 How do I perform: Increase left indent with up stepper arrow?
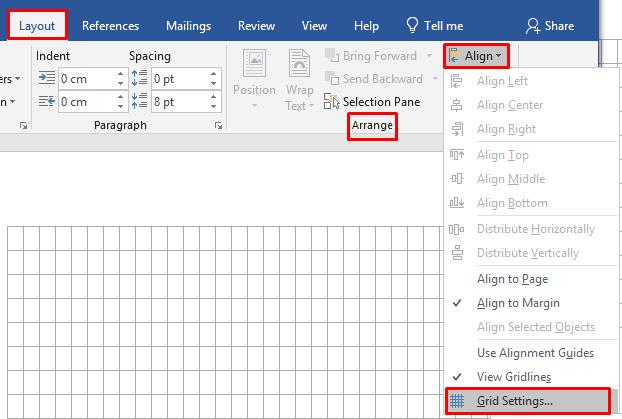pyautogui.click(x=121, y=74)
